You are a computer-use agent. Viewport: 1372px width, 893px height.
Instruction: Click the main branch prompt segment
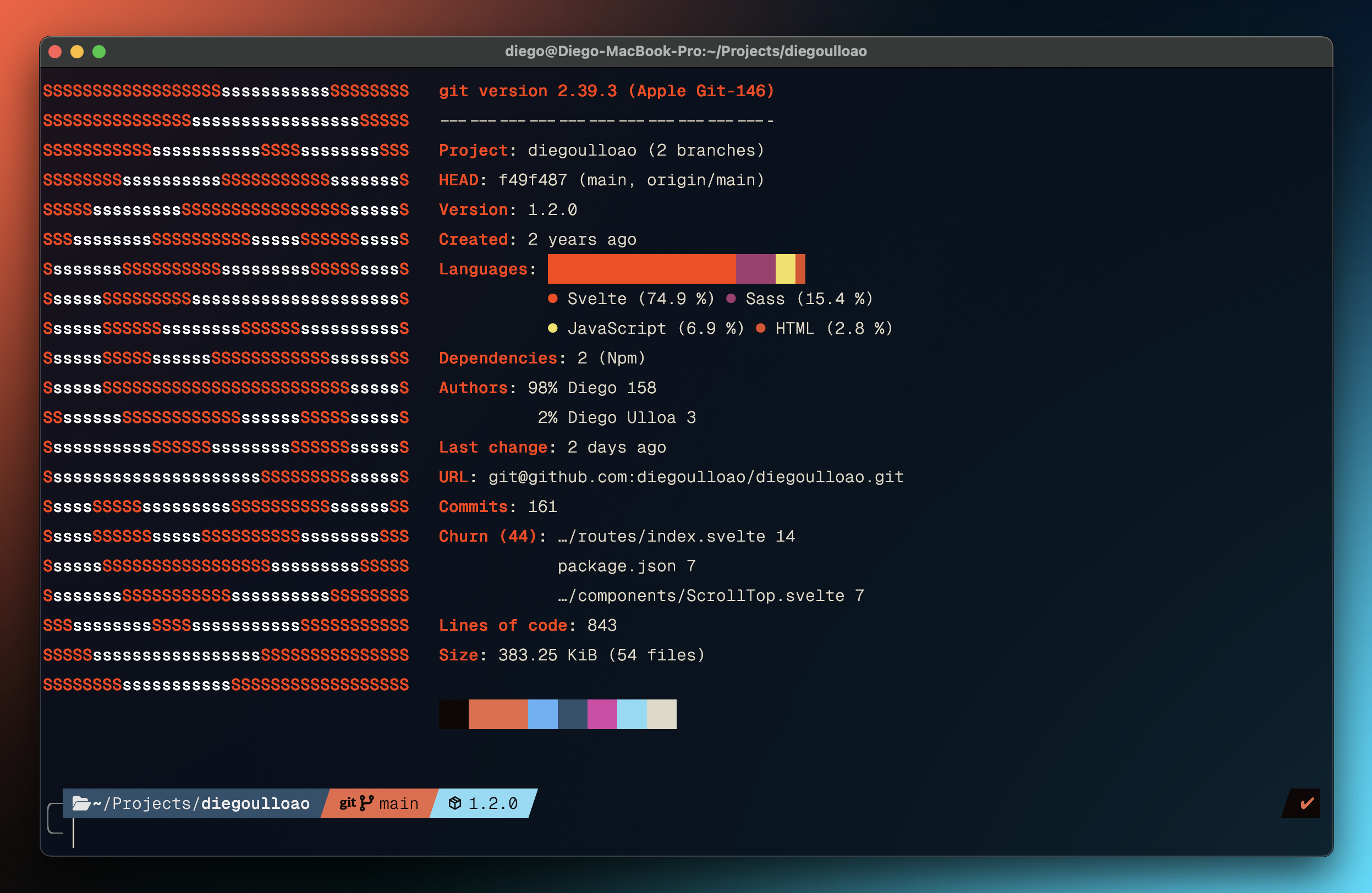[x=398, y=803]
